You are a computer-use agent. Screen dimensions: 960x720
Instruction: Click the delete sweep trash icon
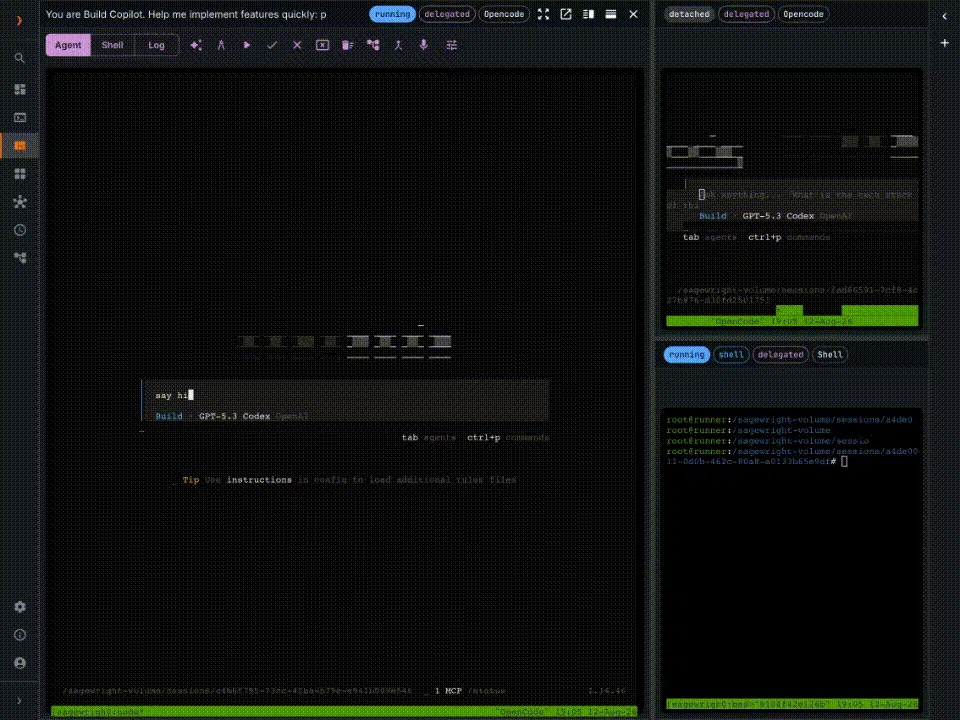[x=348, y=45]
